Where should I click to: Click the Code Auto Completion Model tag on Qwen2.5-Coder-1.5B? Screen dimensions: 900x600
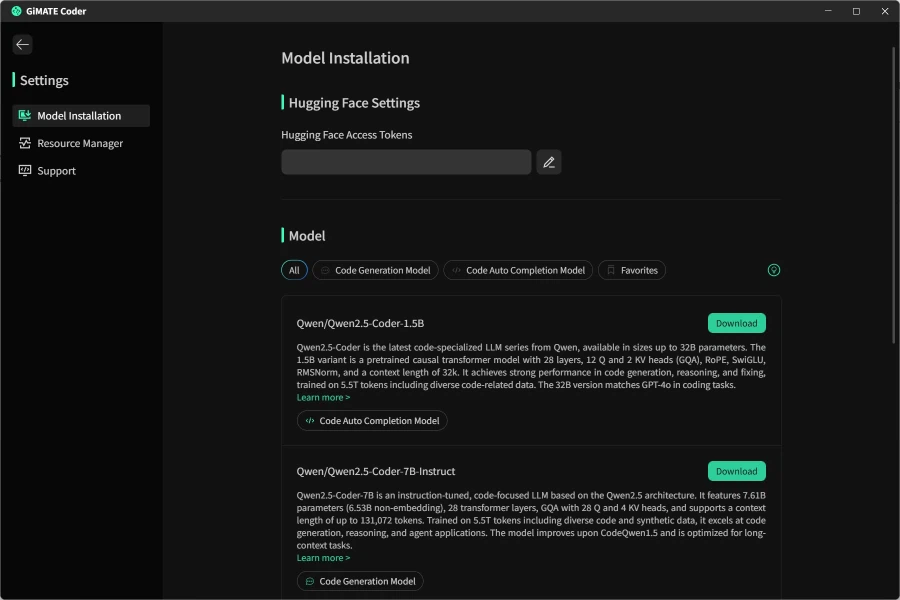click(372, 421)
